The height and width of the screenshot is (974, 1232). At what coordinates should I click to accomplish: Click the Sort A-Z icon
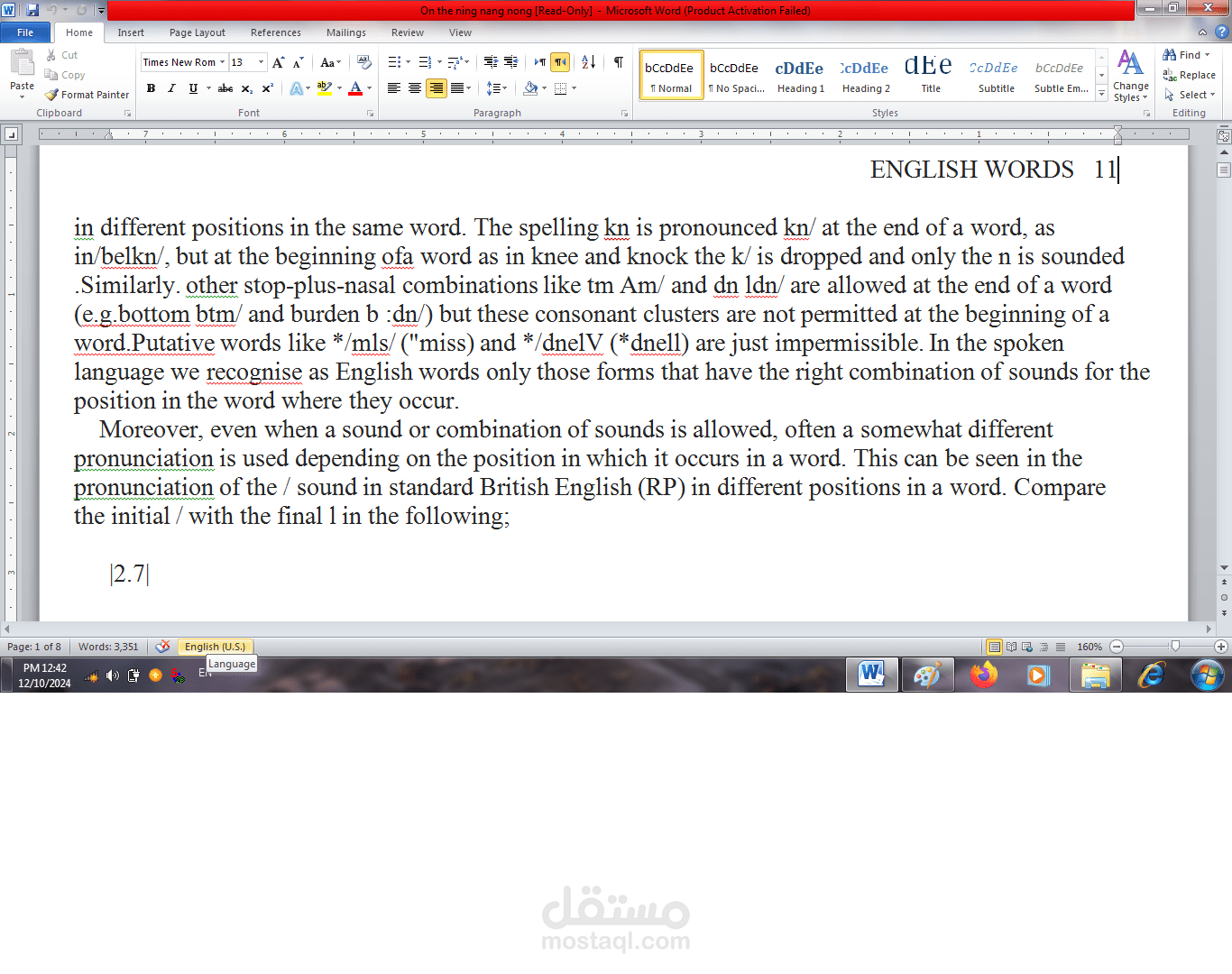click(x=589, y=62)
